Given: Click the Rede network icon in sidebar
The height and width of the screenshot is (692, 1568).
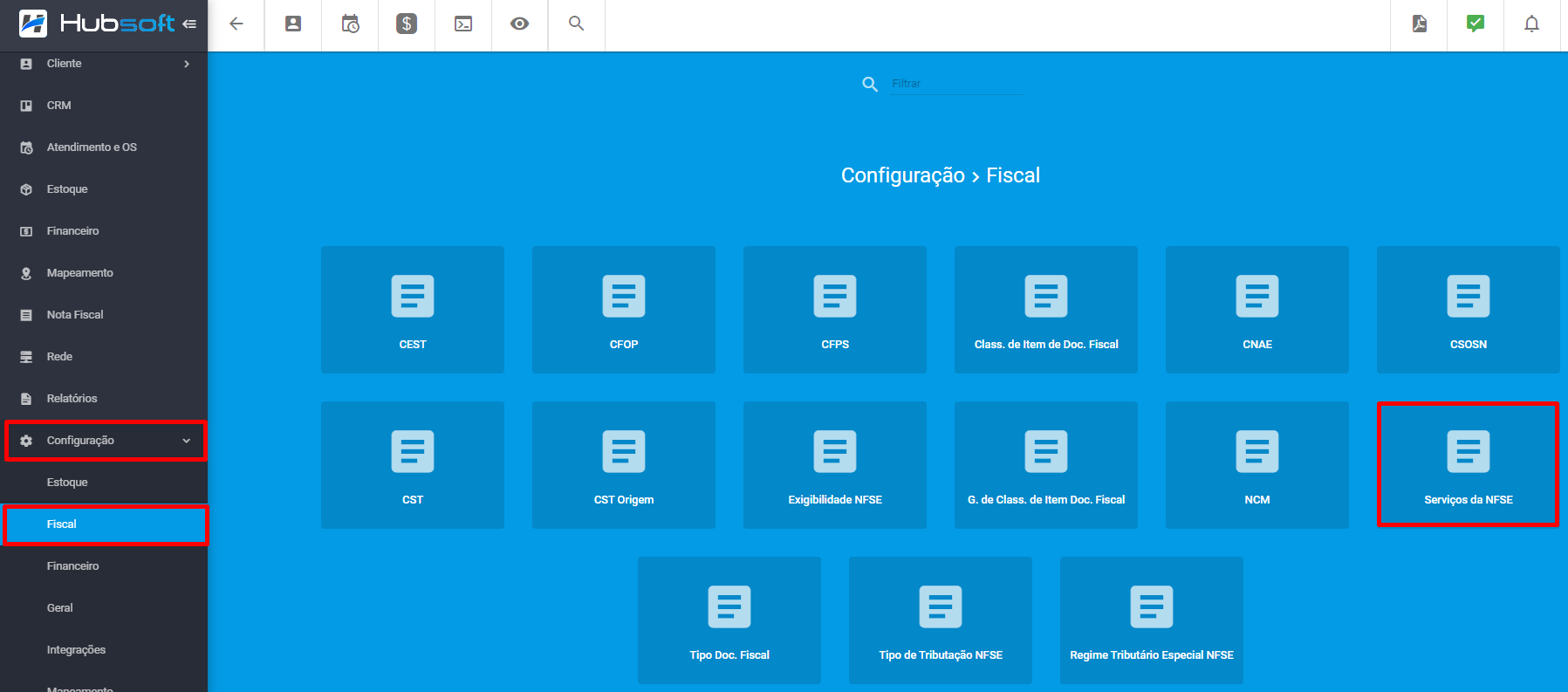Looking at the screenshot, I should pyautogui.click(x=26, y=357).
